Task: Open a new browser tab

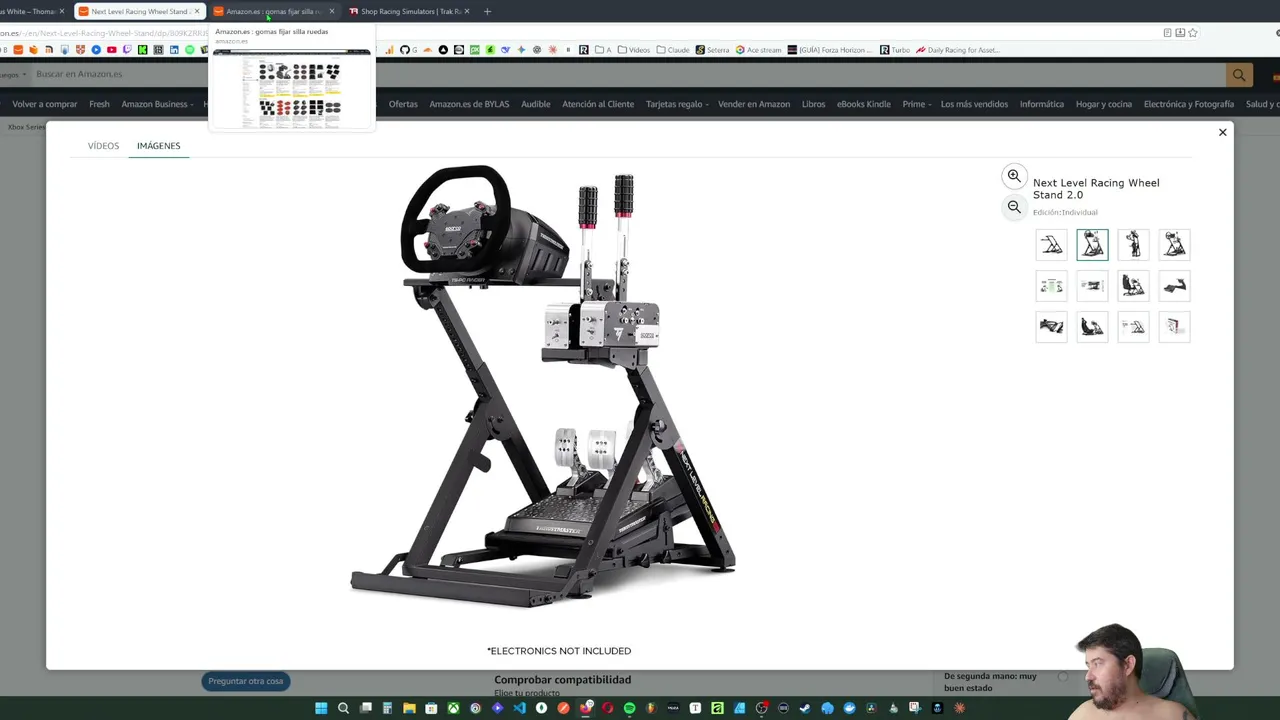Action: 487,11
